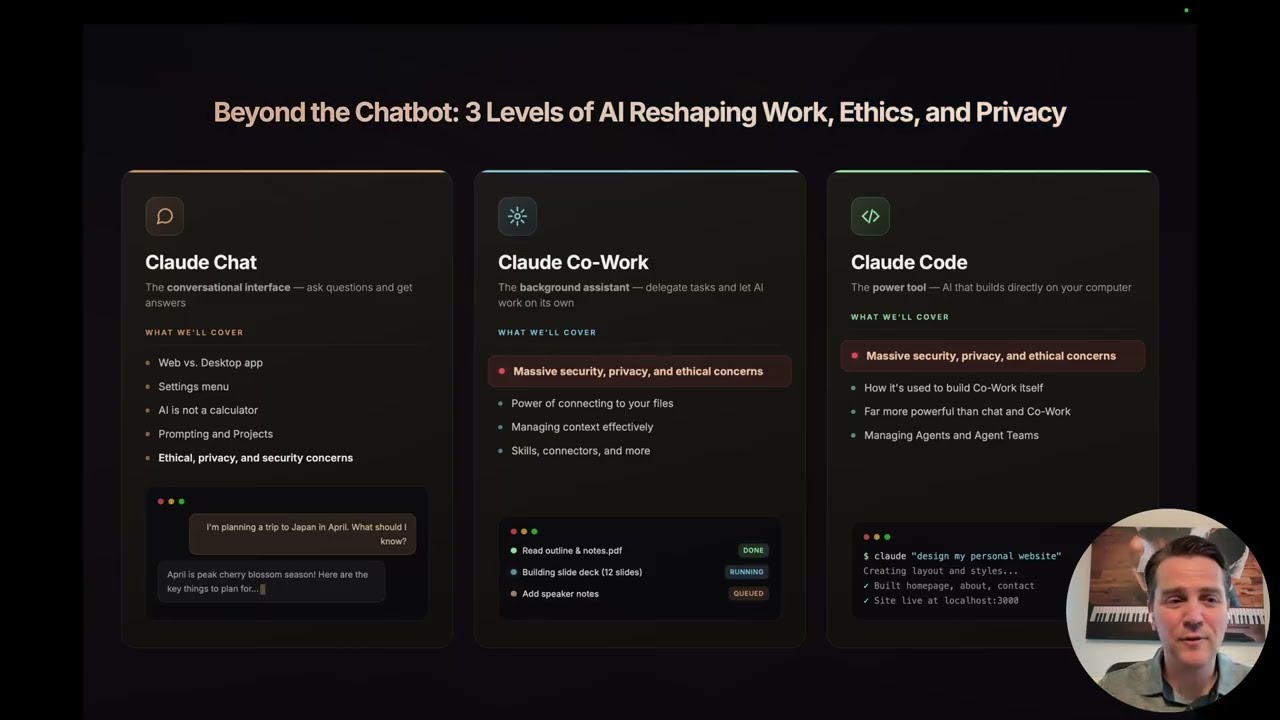Click 'Building slide deck (12 slides)' task row
The image size is (1280, 720).
point(639,572)
